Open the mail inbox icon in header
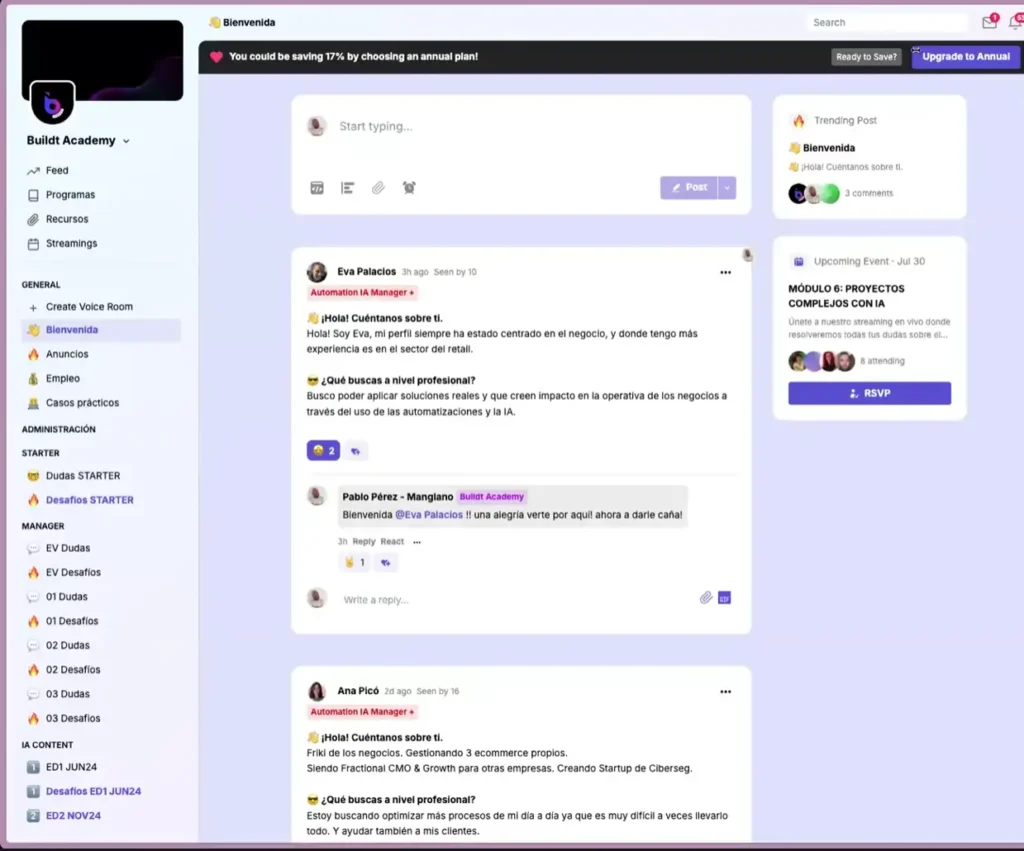 (x=989, y=22)
